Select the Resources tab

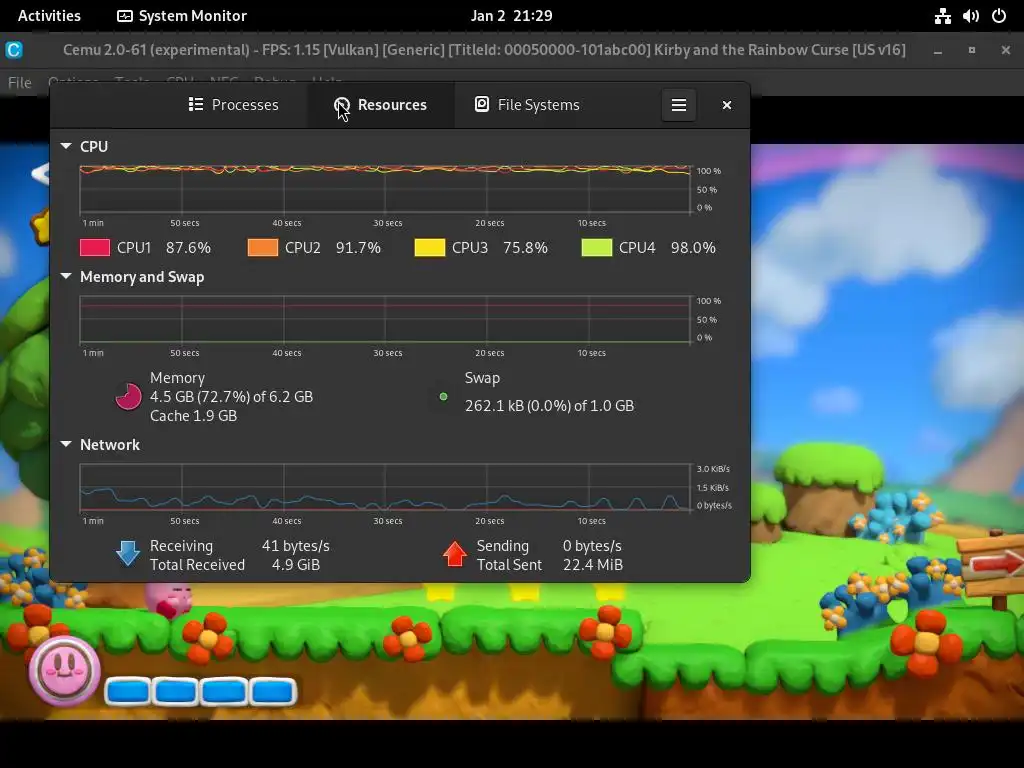380,105
